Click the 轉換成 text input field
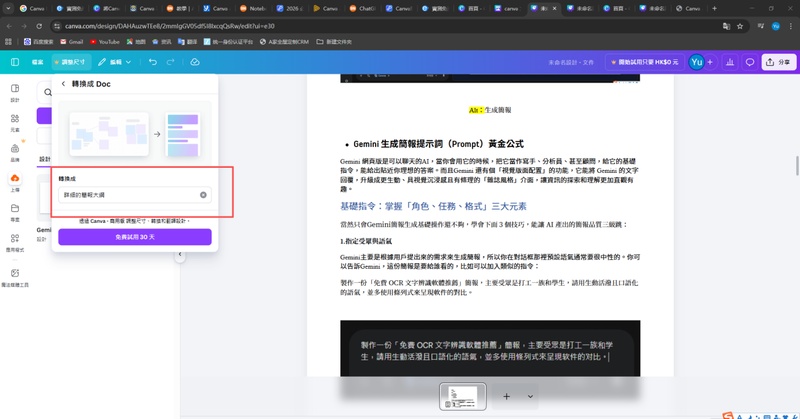 click(x=135, y=195)
